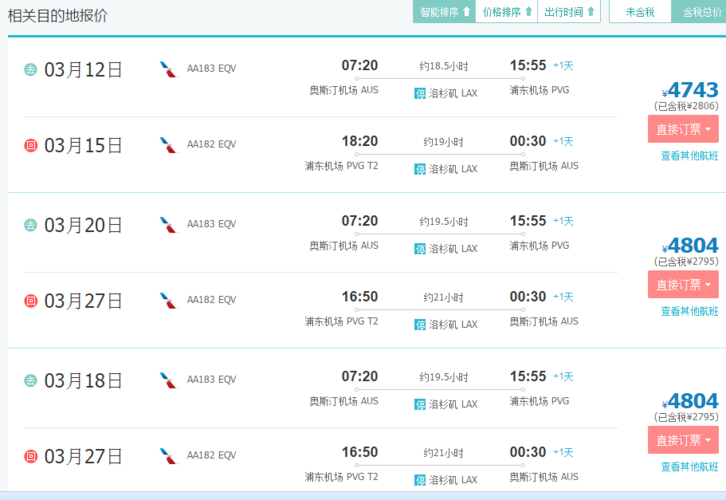
Task: Sort flights by 出行时间
Action: (569, 12)
